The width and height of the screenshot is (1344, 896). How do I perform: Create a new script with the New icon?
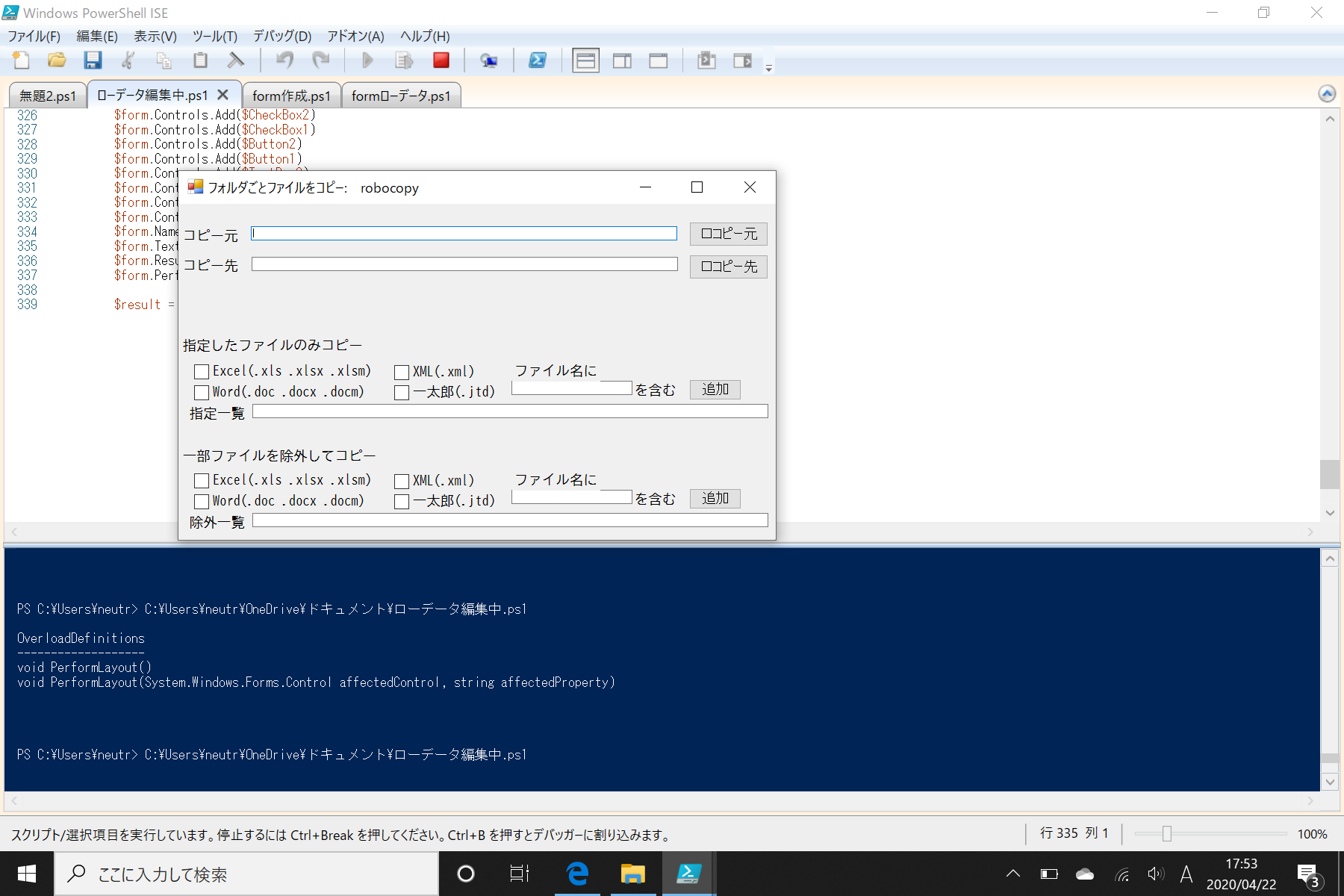pyautogui.click(x=20, y=60)
